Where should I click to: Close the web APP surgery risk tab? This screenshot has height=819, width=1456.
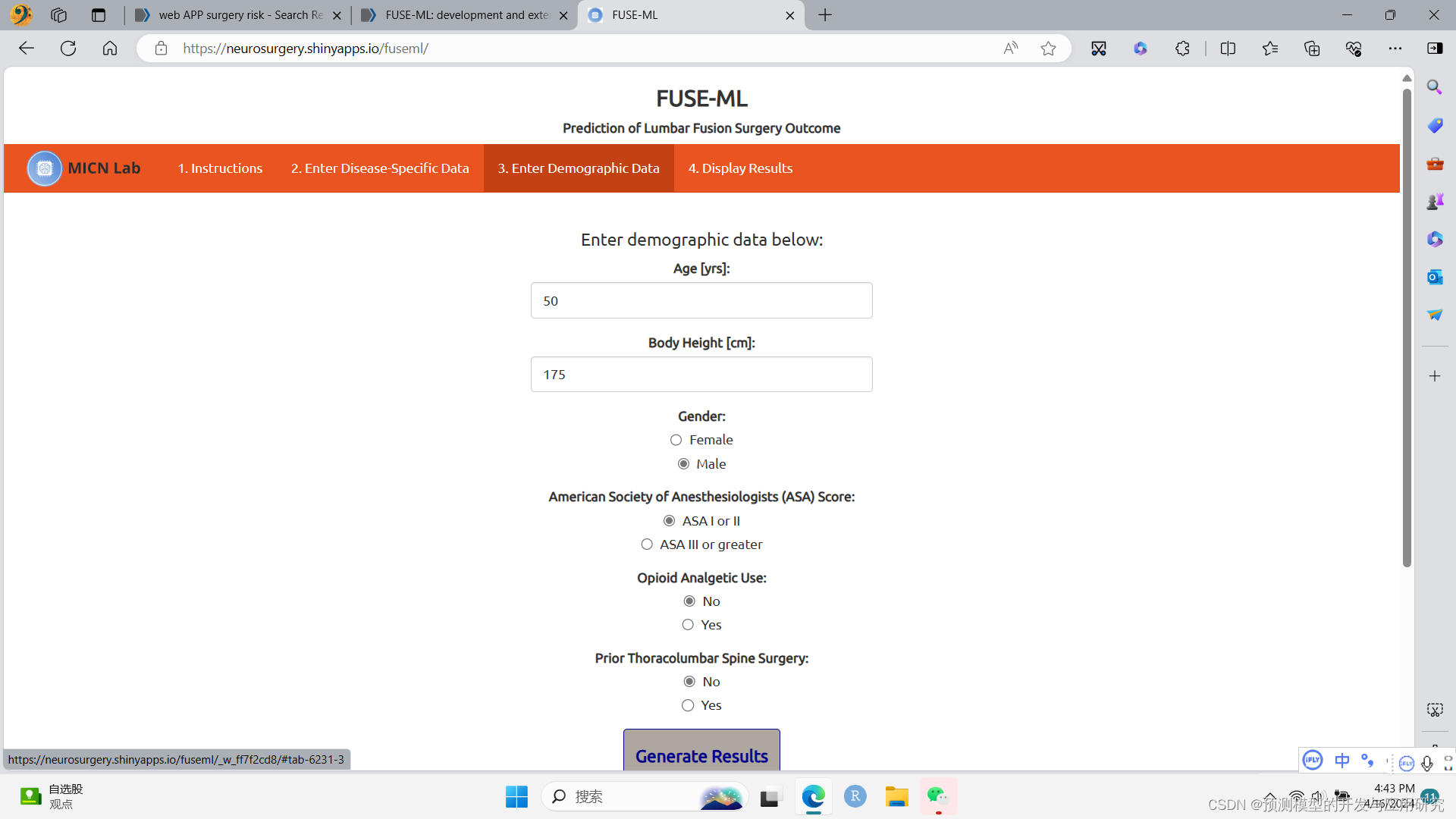(337, 15)
